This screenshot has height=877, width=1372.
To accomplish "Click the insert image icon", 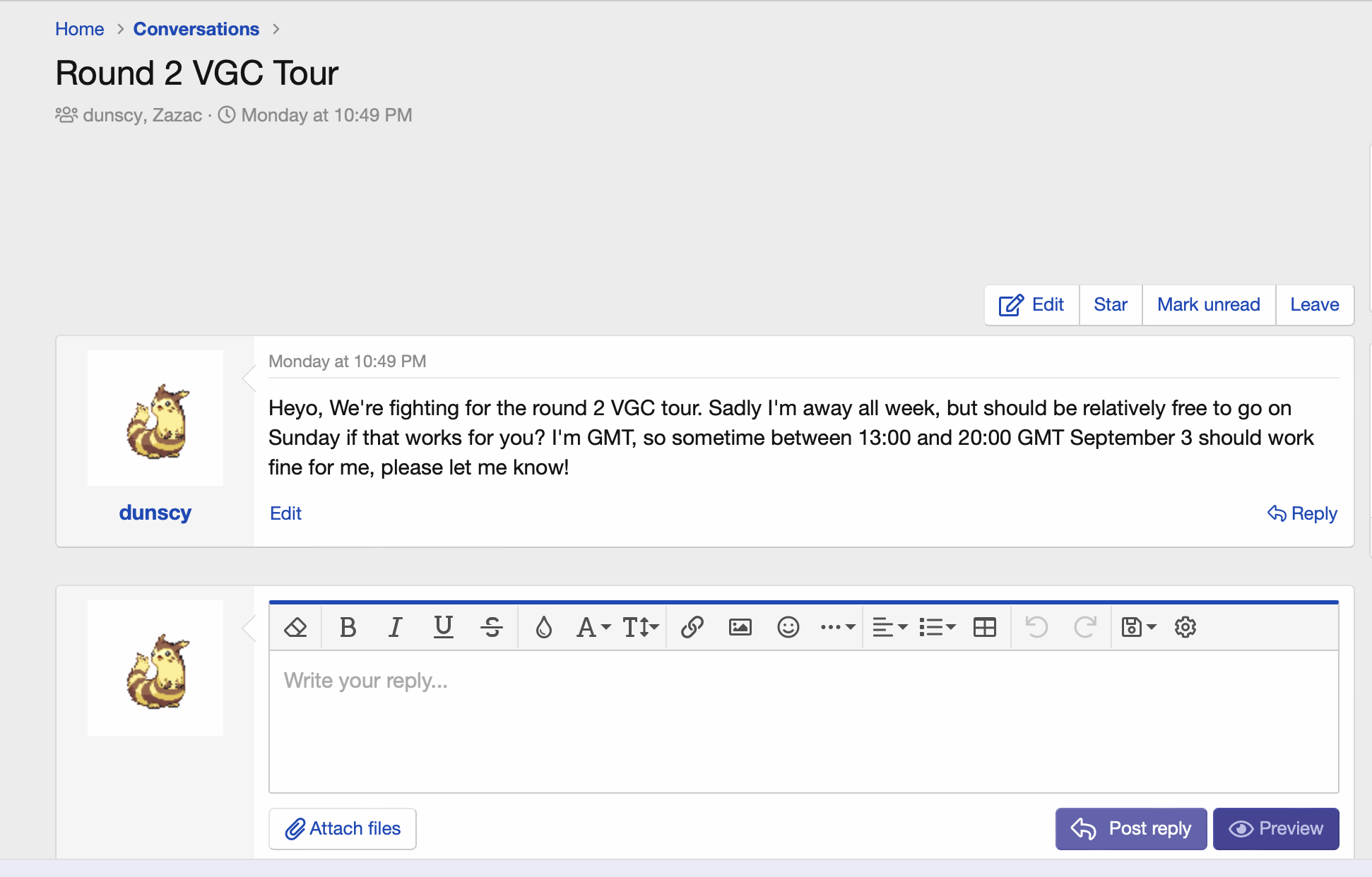I will click(x=740, y=627).
